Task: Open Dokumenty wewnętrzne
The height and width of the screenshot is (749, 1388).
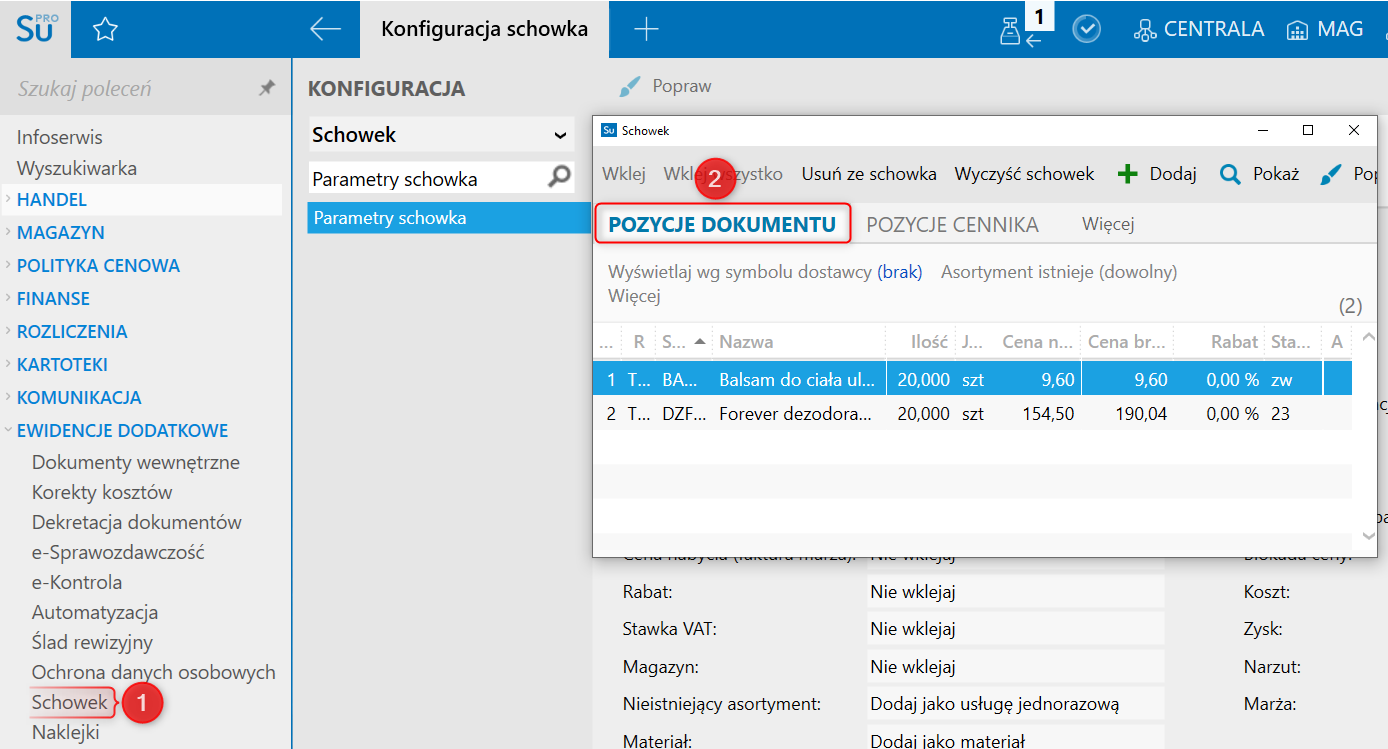Action: (x=136, y=462)
